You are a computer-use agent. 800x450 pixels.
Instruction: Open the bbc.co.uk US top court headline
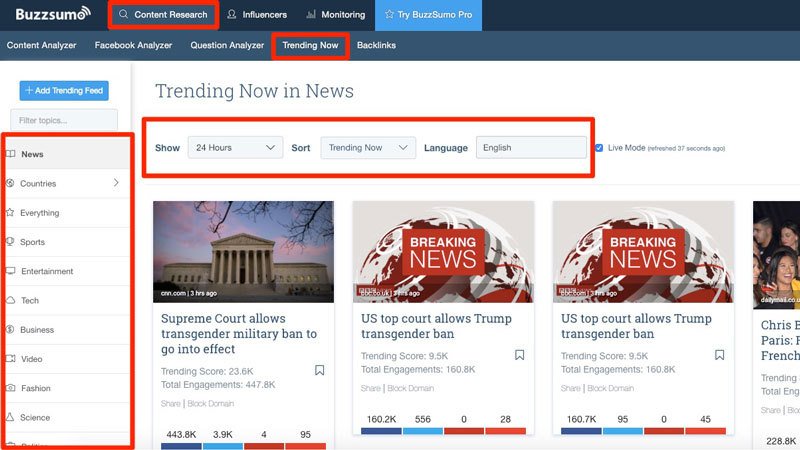436,326
